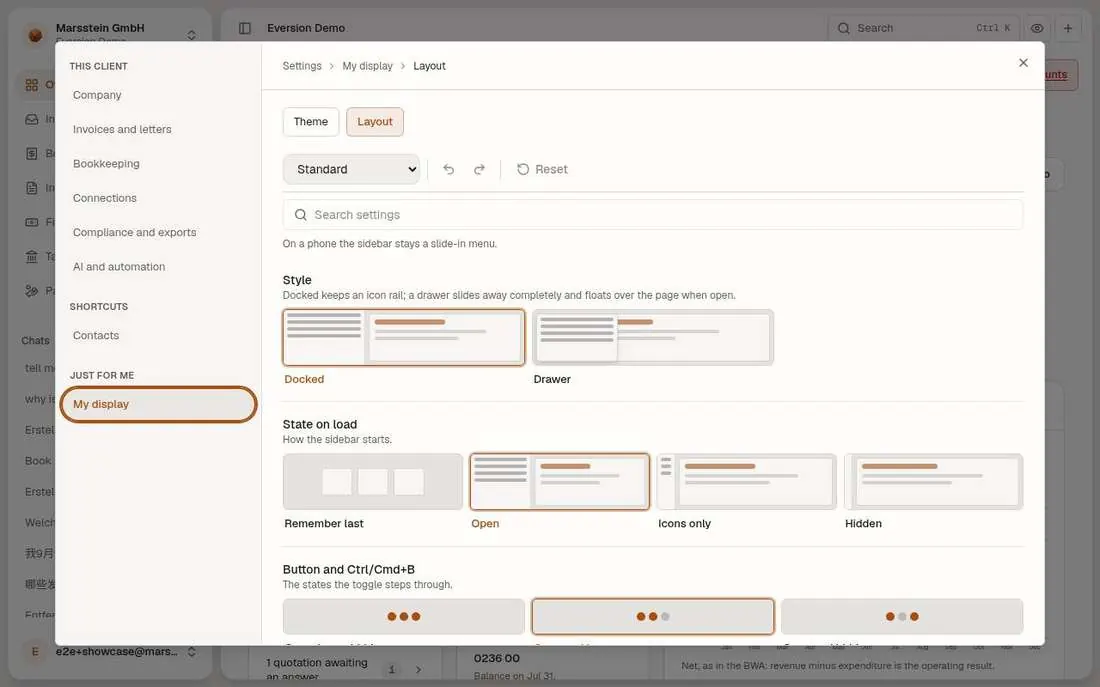Click the 'Balance on Jul 31.' text

point(514,676)
